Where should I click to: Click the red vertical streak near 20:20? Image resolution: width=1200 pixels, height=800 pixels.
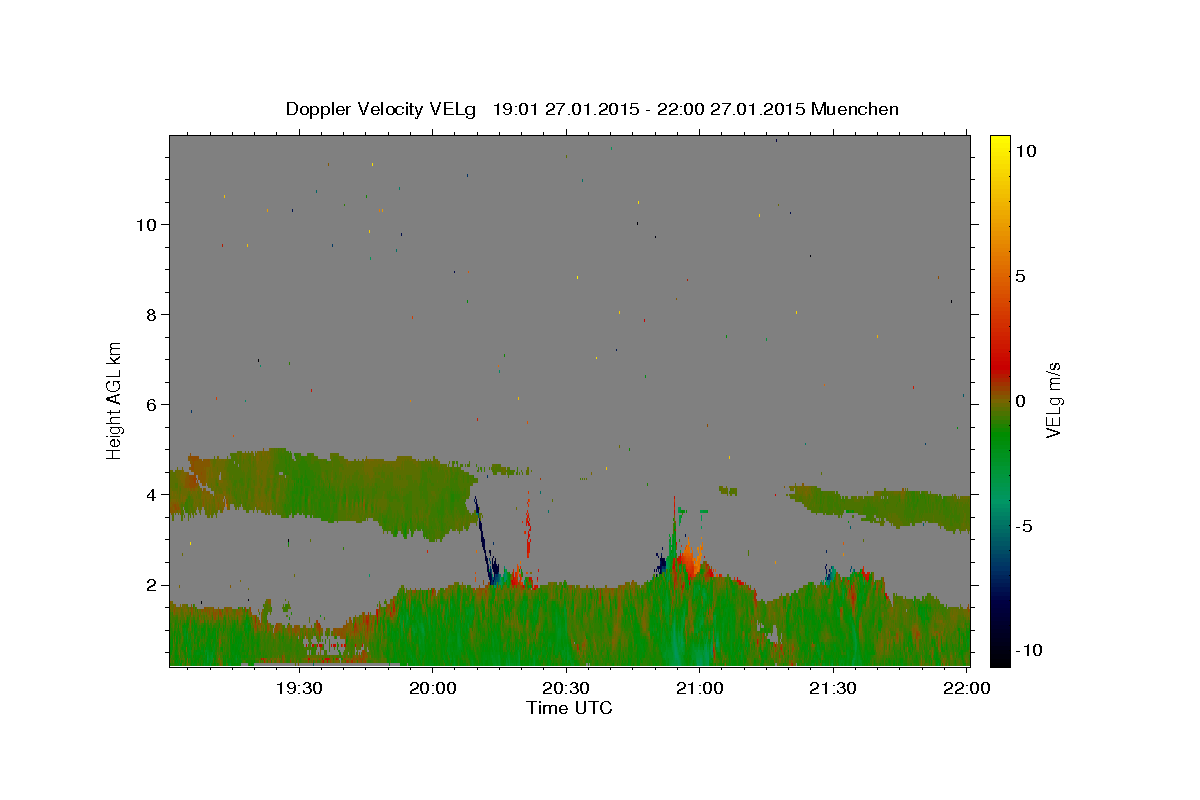coord(528,525)
